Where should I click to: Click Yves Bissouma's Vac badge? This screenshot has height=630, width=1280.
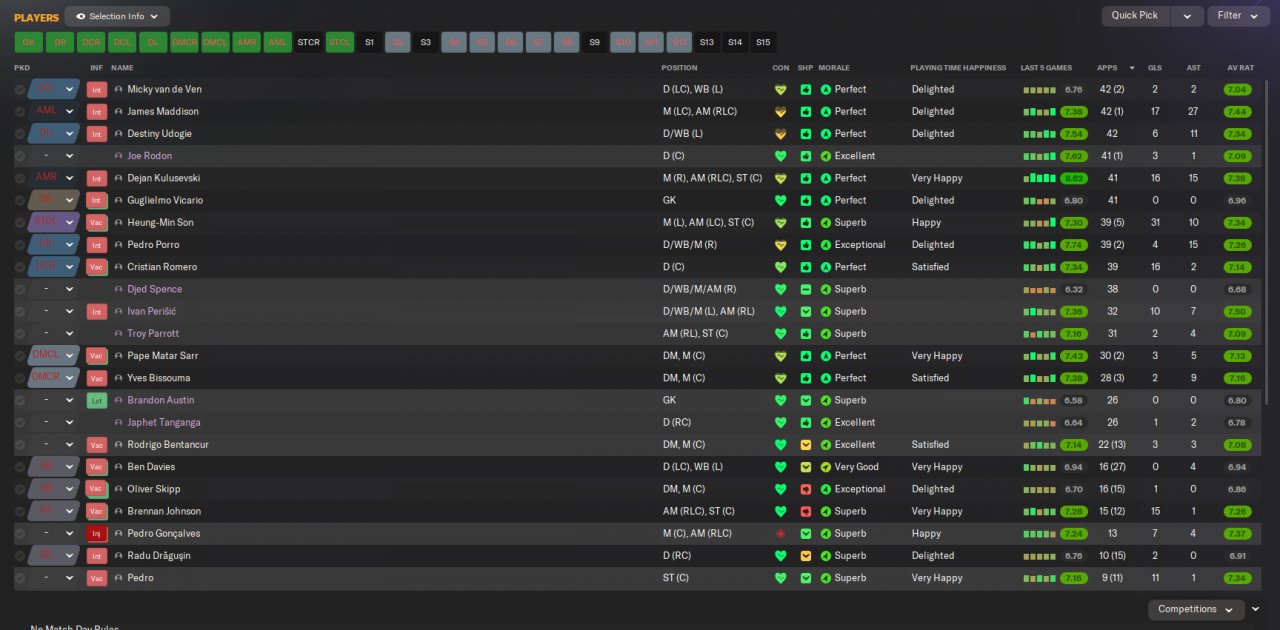pos(97,378)
